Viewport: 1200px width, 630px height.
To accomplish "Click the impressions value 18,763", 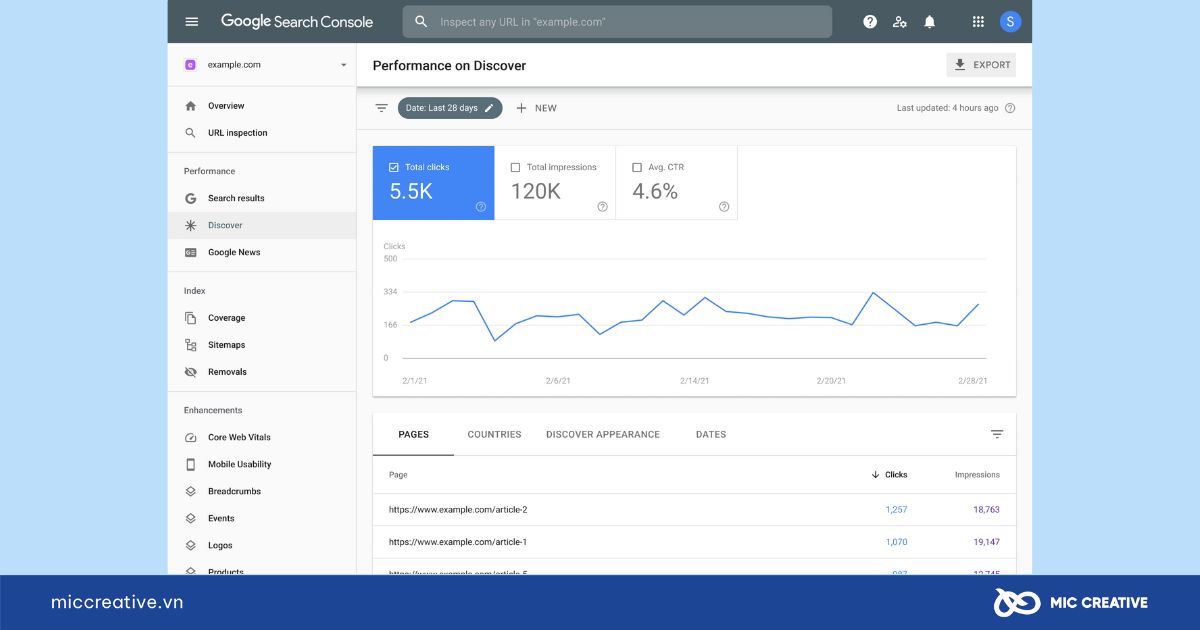I will click(986, 510).
